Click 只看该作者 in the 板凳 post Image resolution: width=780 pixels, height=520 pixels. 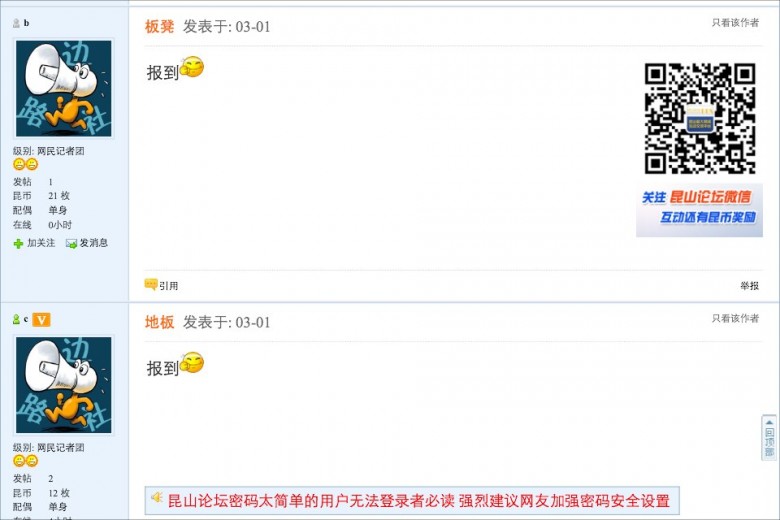[x=735, y=23]
